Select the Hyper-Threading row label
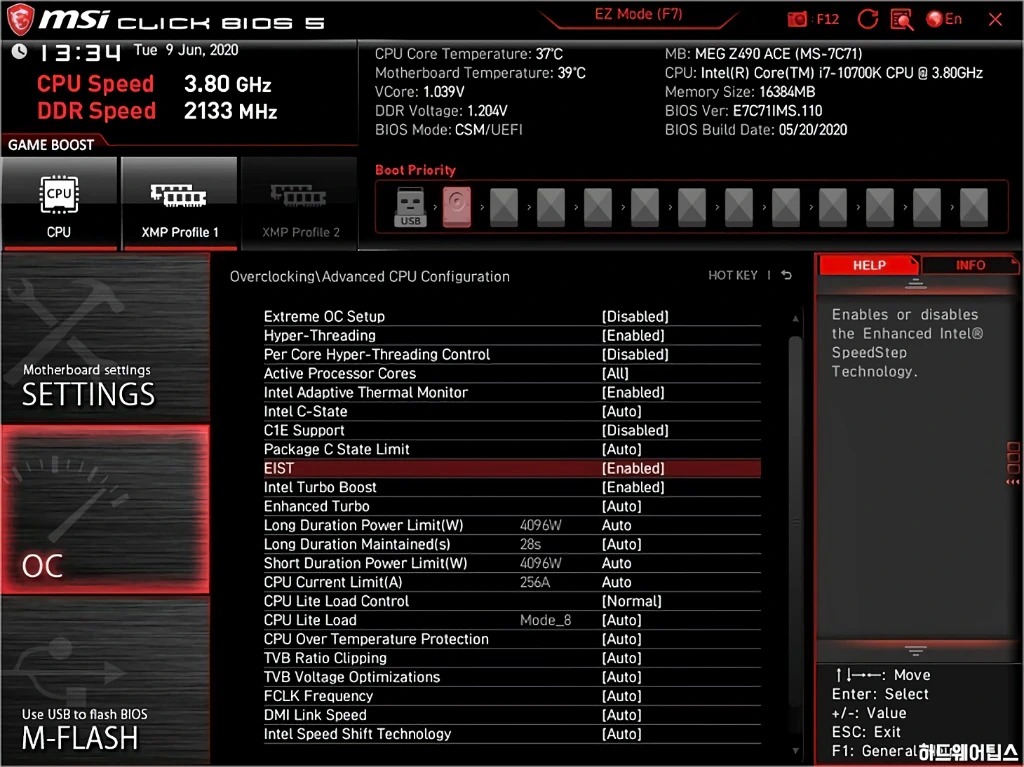Viewport: 1024px width, 767px height. point(319,336)
